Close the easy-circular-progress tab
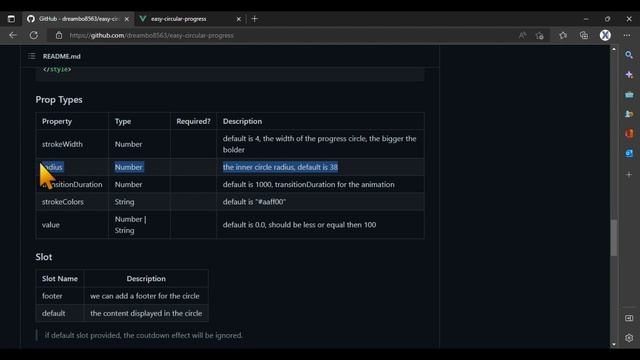This screenshot has height=360, width=640. coord(239,19)
